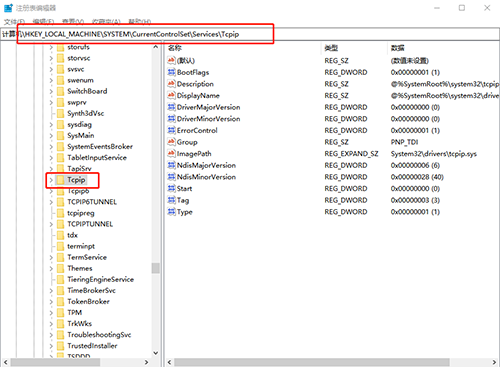Select the Tcpip key folder icon
500x367 pixels.
point(60,180)
